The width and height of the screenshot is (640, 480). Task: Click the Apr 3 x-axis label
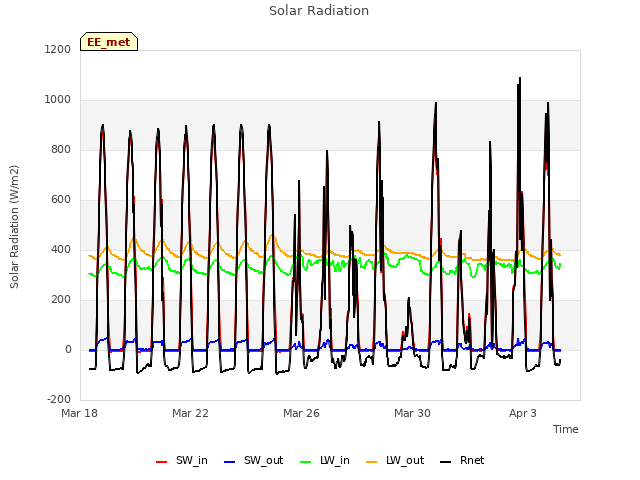coord(523,413)
